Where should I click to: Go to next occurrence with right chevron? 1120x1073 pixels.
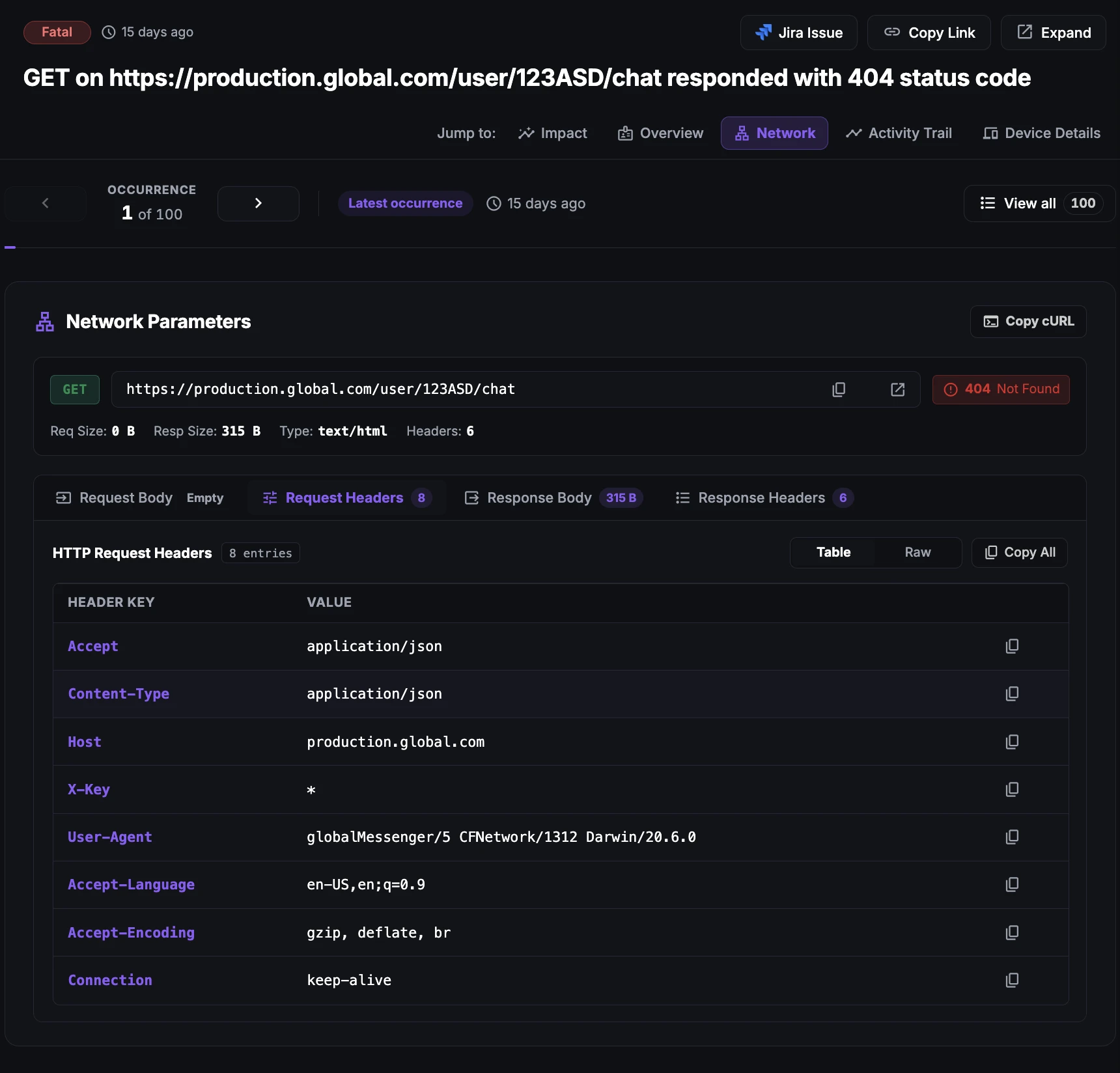[x=259, y=203]
